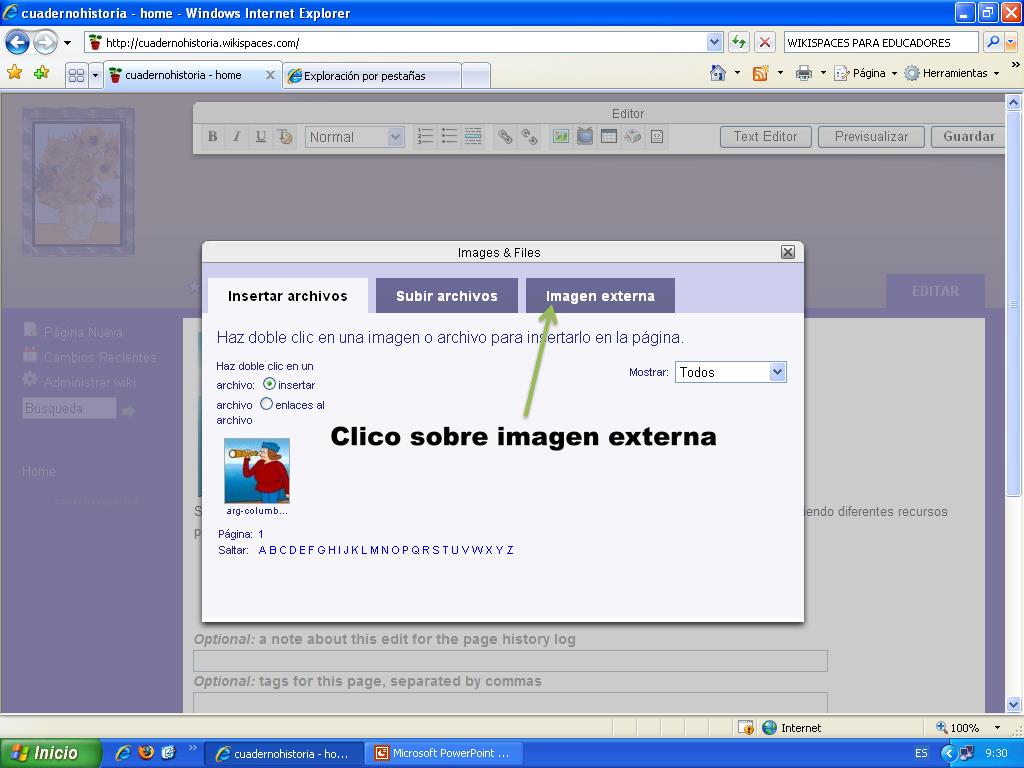1024x768 pixels.
Task: Click the cuadernohistoria taskbar button
Action: tap(284, 753)
